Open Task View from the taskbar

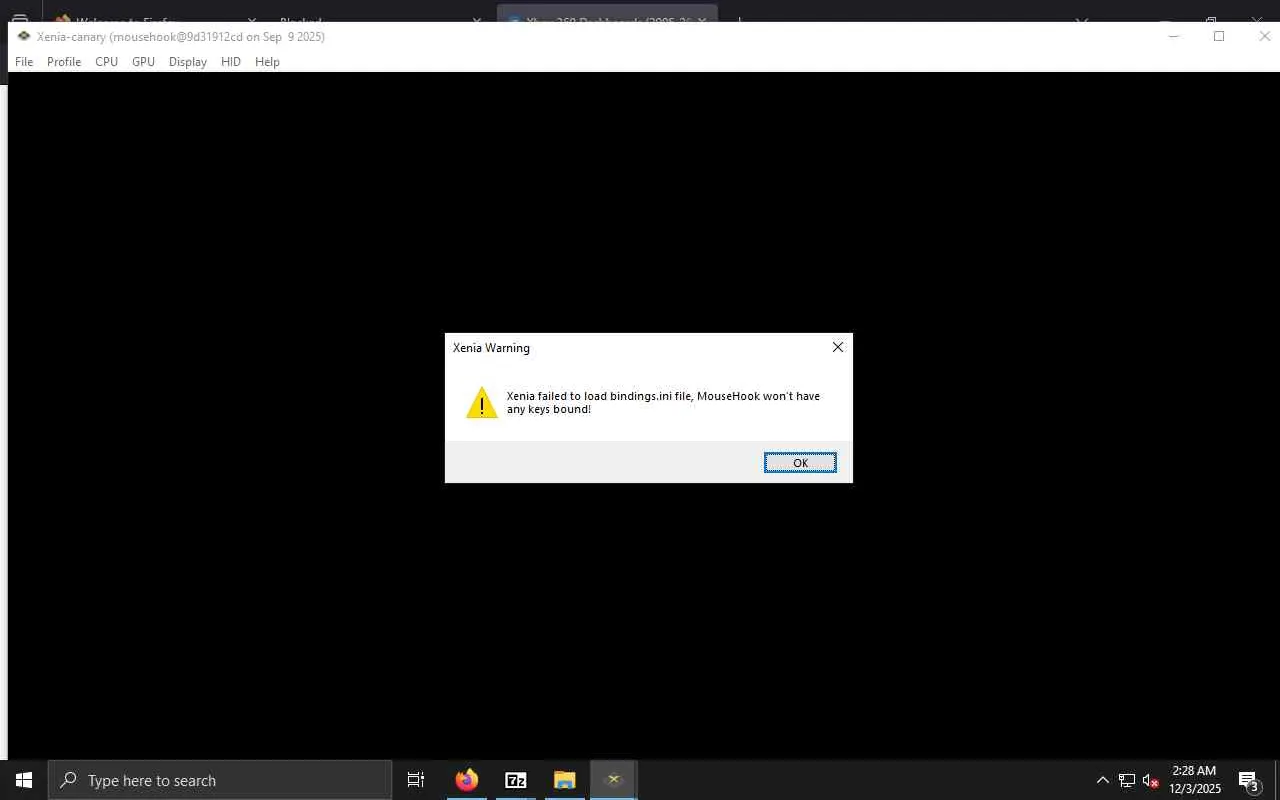click(416, 780)
